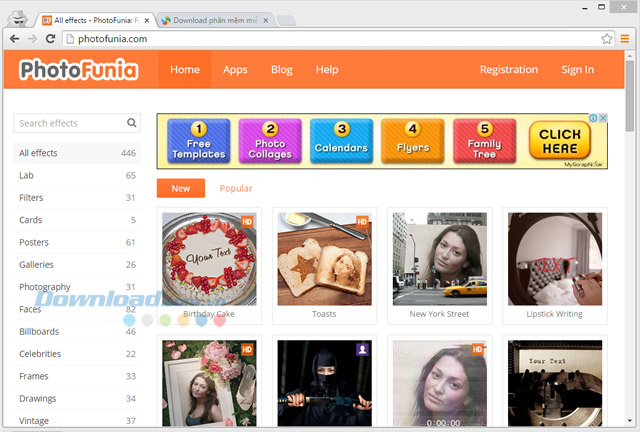Click the AdChoices info icon

point(593,118)
